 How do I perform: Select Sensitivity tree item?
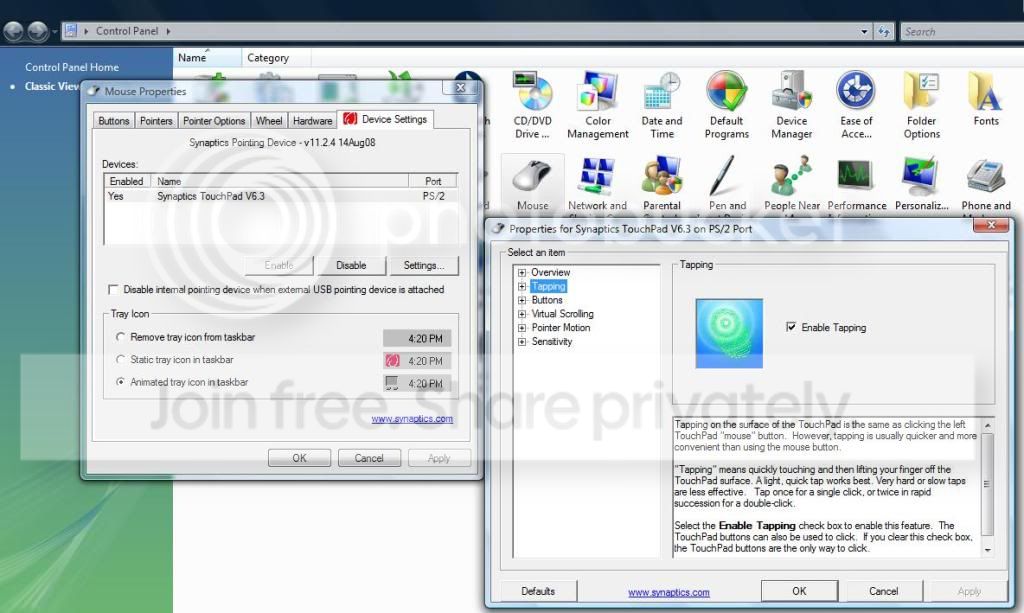pyautogui.click(x=551, y=341)
